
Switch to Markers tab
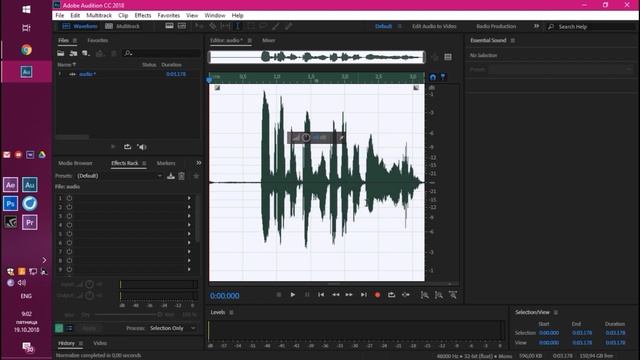coord(166,163)
